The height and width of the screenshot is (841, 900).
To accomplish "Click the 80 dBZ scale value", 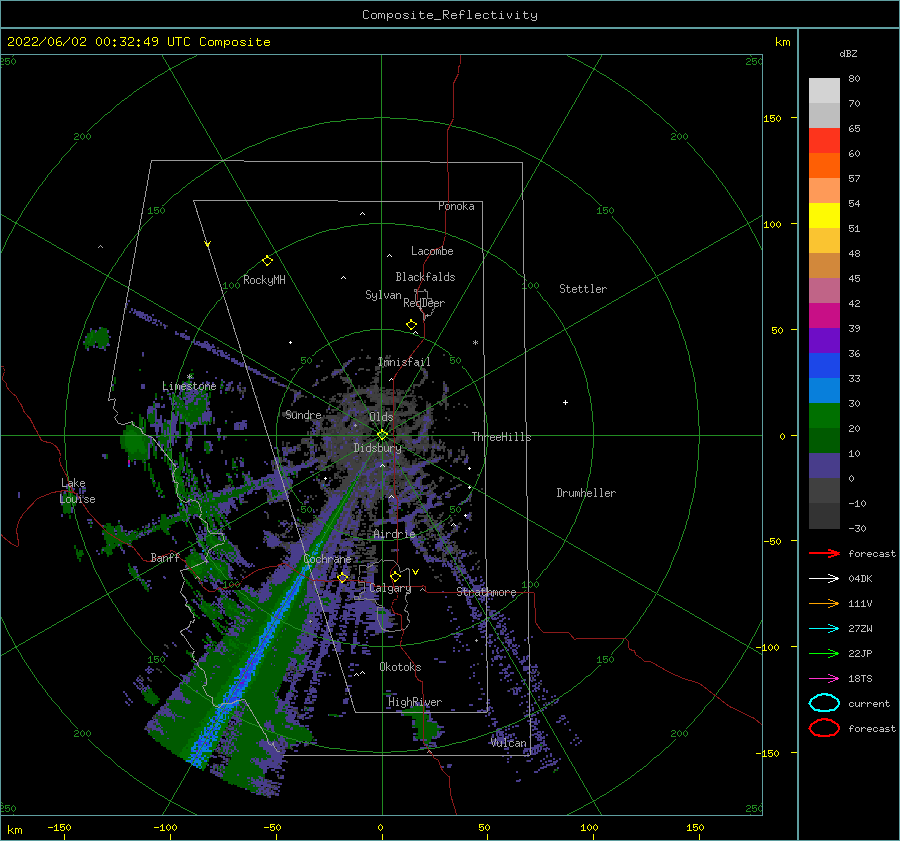I will (x=854, y=78).
